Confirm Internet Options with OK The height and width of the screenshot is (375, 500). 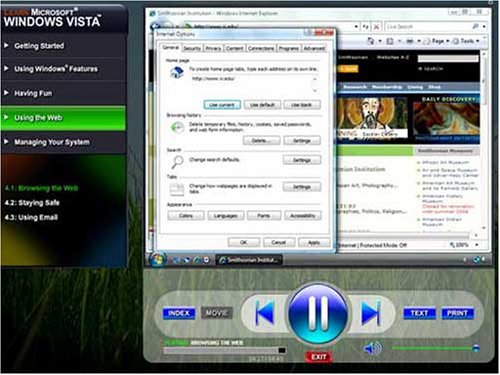(244, 242)
